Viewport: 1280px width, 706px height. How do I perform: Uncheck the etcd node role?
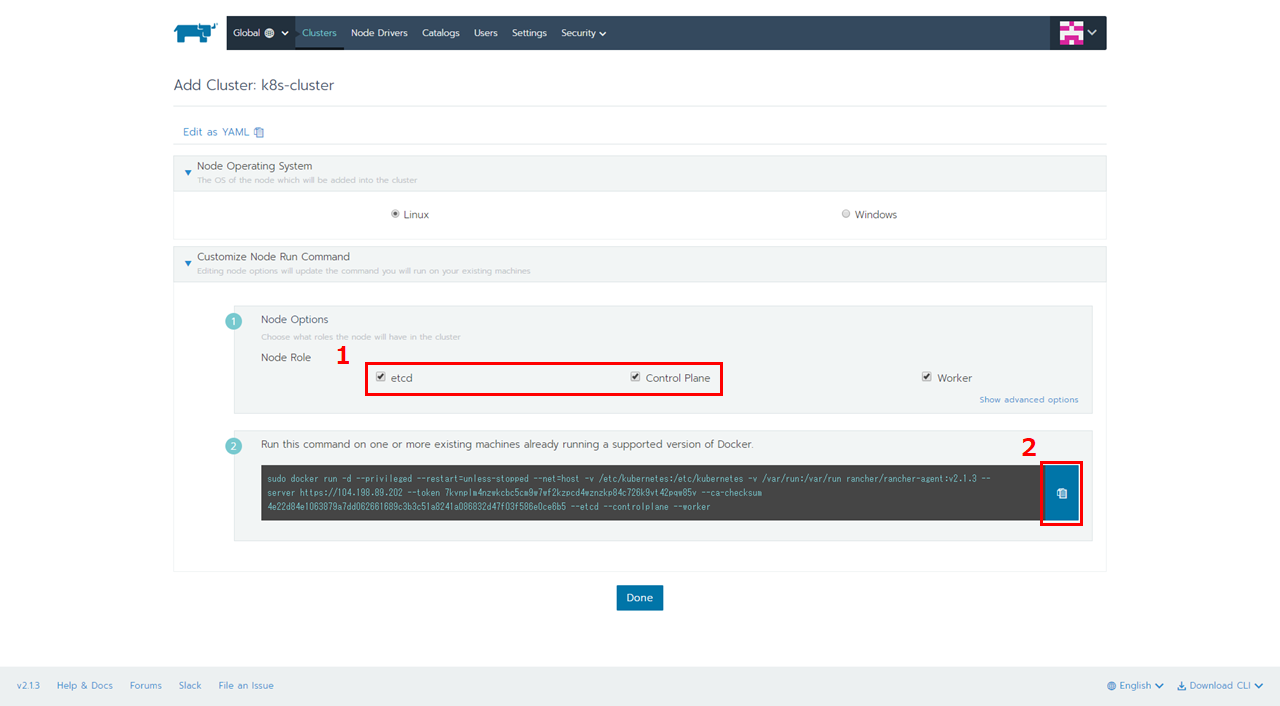[x=381, y=377]
